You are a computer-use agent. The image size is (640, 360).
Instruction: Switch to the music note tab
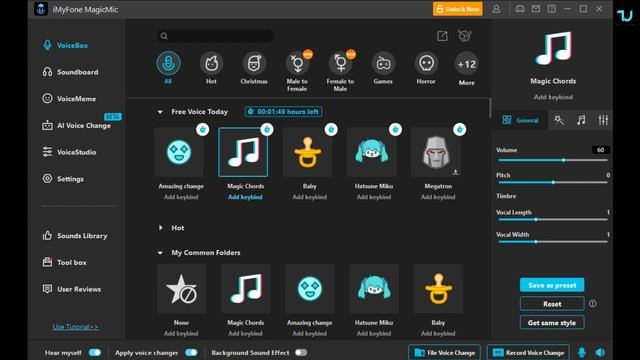point(581,120)
